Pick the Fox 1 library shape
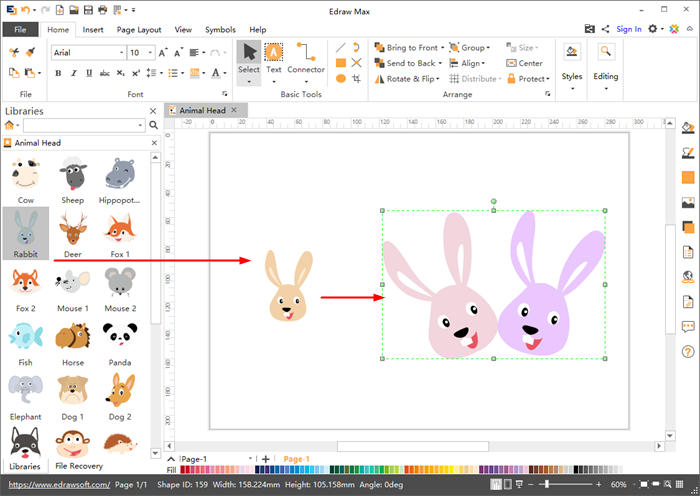Screen dimensions: 700x496 [120, 230]
